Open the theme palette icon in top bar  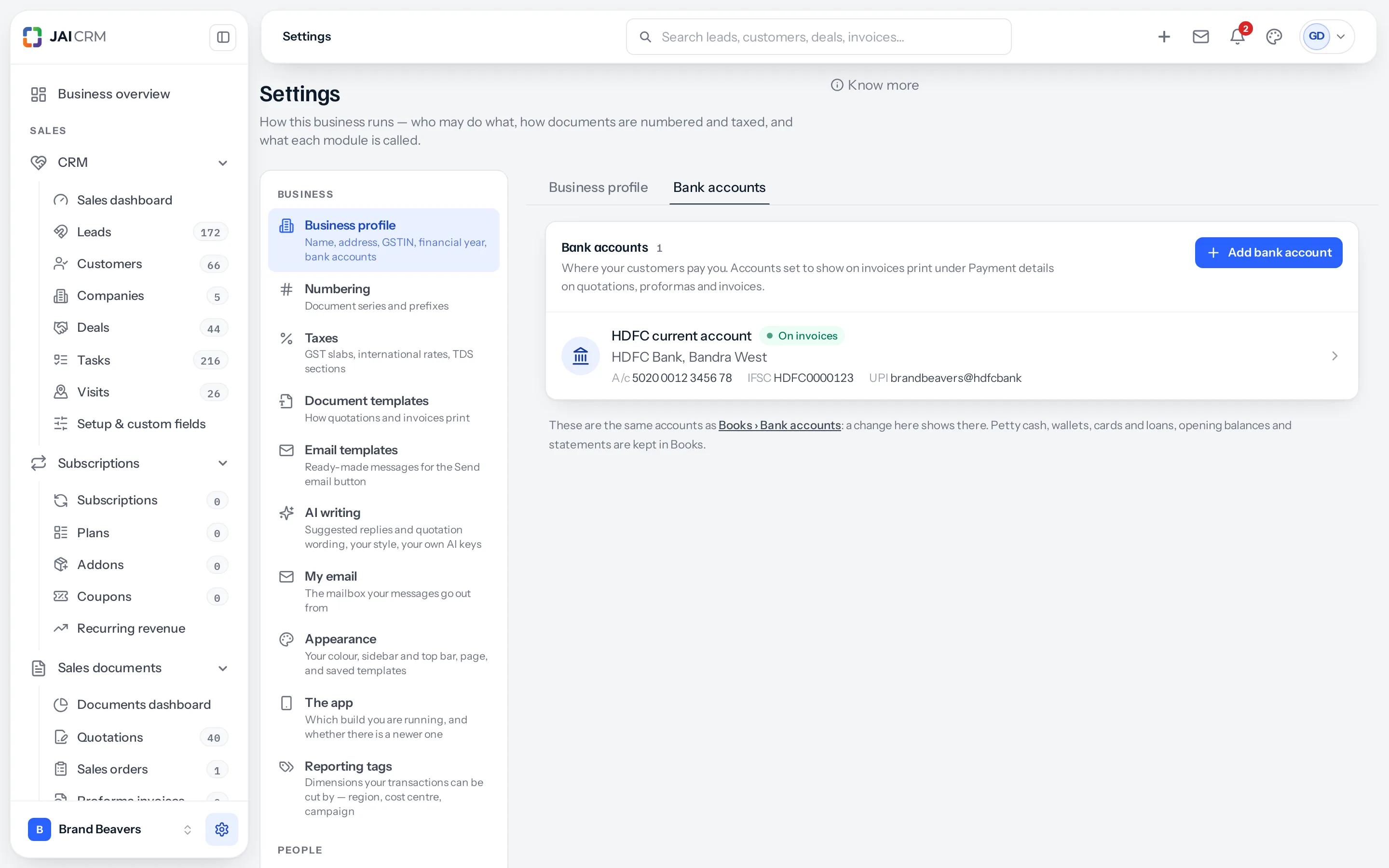coord(1274,37)
